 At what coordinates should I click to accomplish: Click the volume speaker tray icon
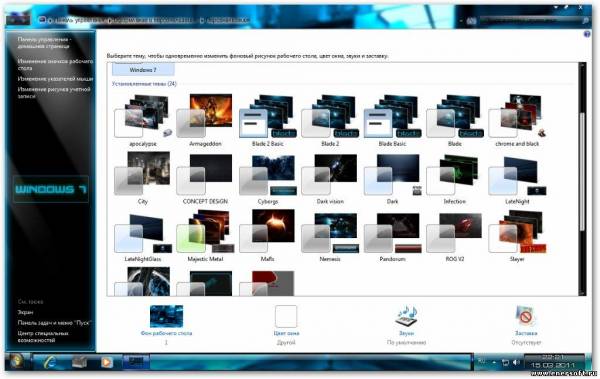tap(516, 362)
